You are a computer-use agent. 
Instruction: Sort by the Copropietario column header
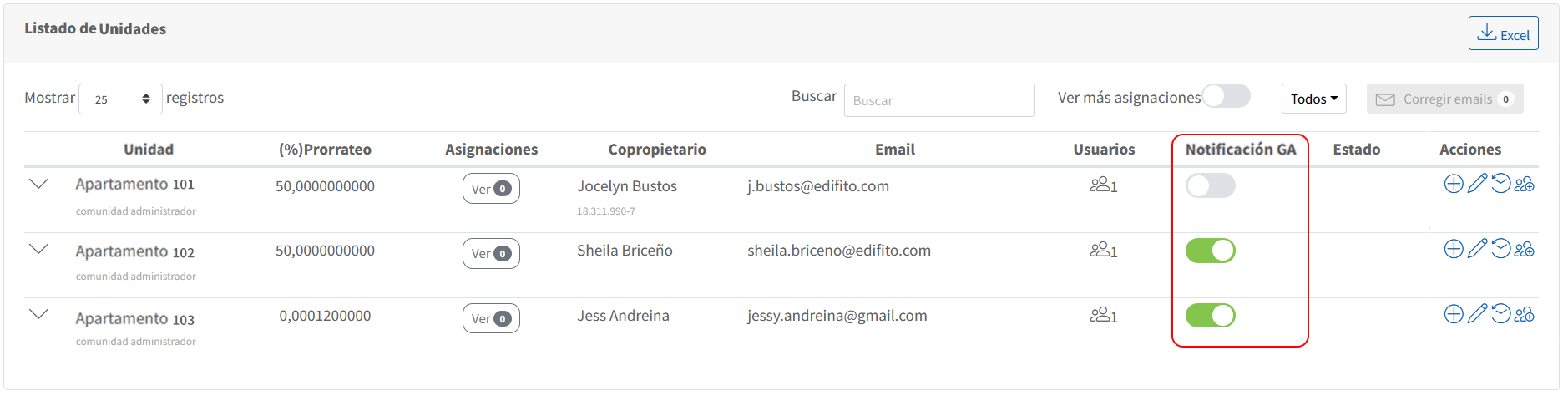pyautogui.click(x=657, y=150)
